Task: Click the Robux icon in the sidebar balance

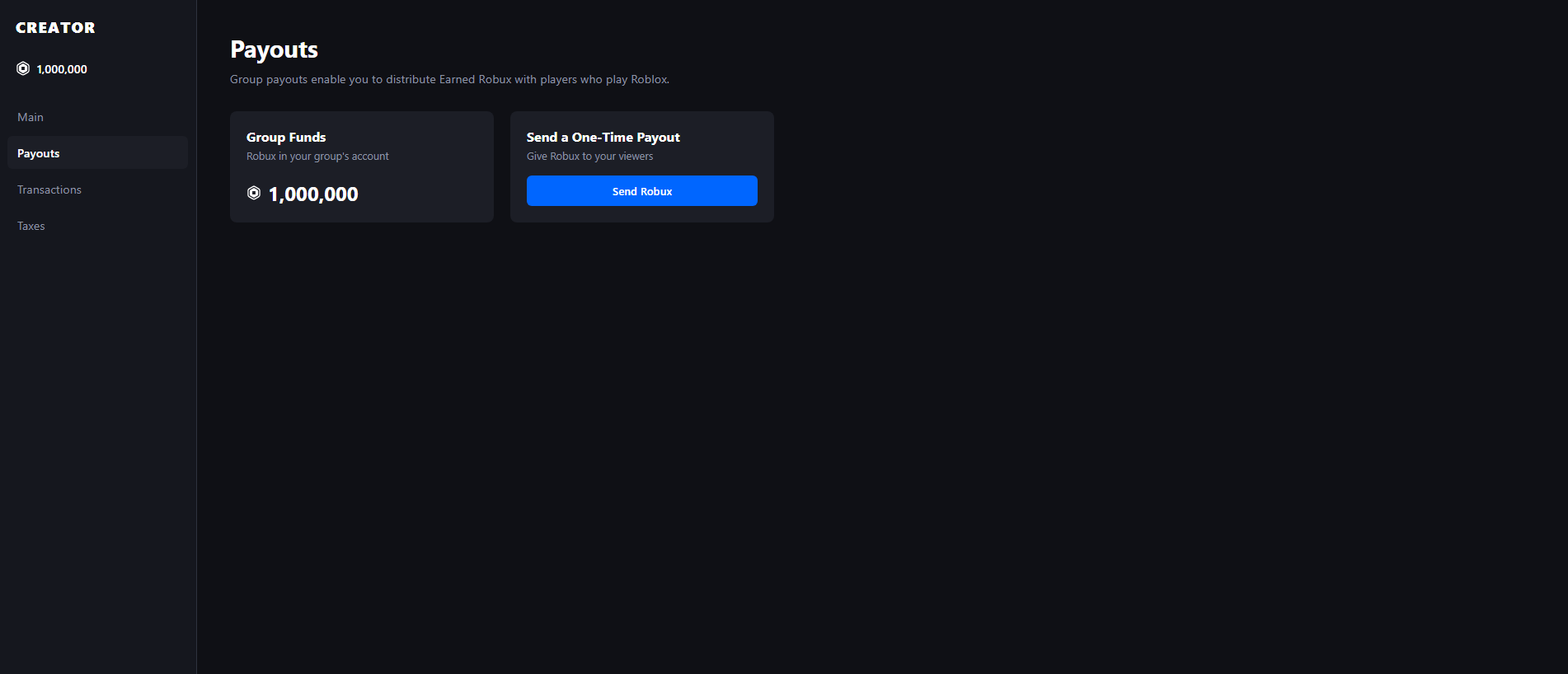Action: [x=23, y=68]
